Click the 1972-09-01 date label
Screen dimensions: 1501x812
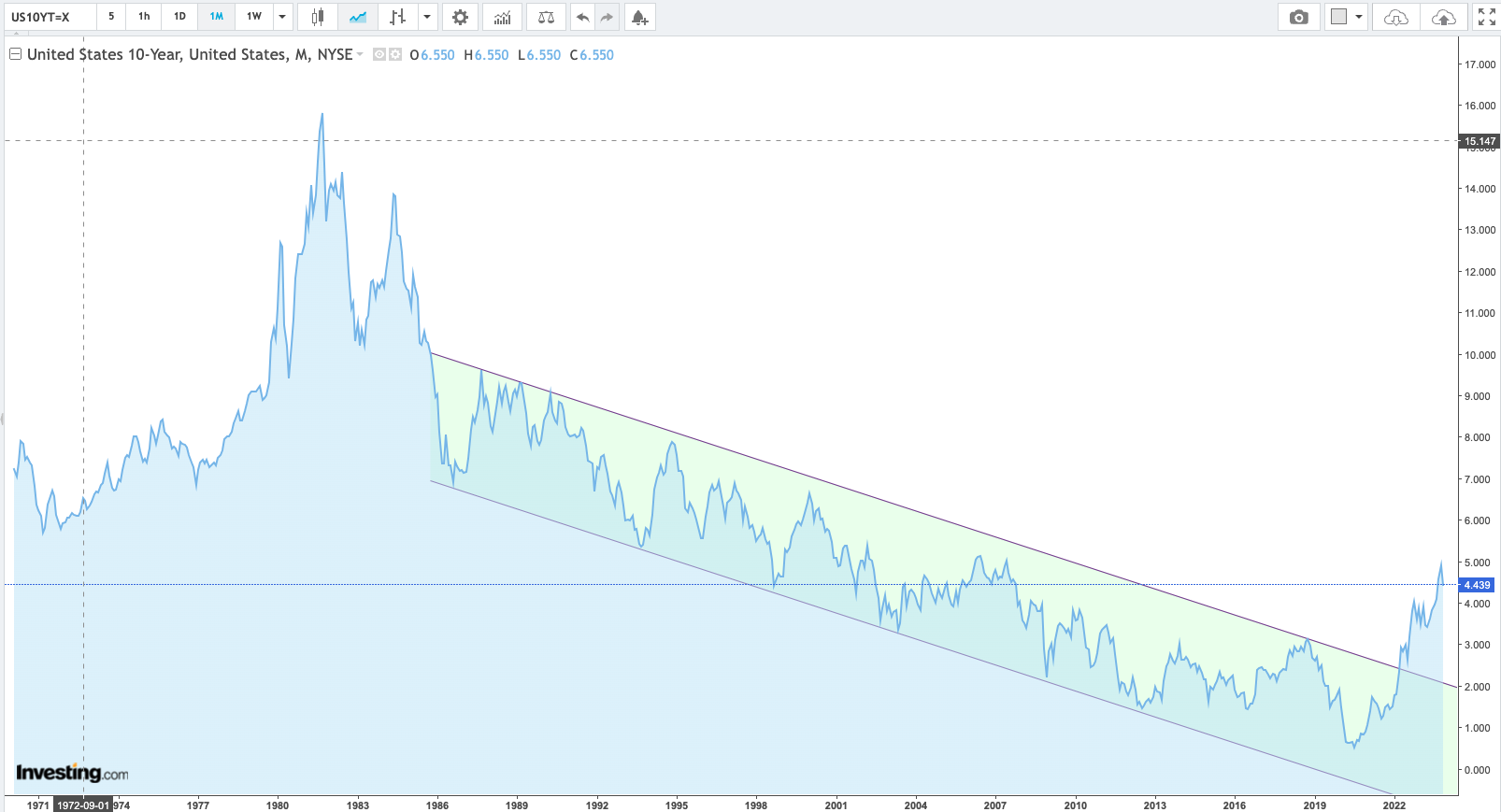tap(83, 805)
